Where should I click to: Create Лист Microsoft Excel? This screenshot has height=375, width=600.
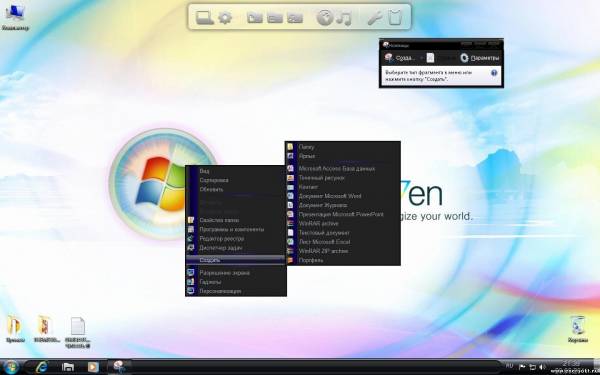click(x=343, y=242)
